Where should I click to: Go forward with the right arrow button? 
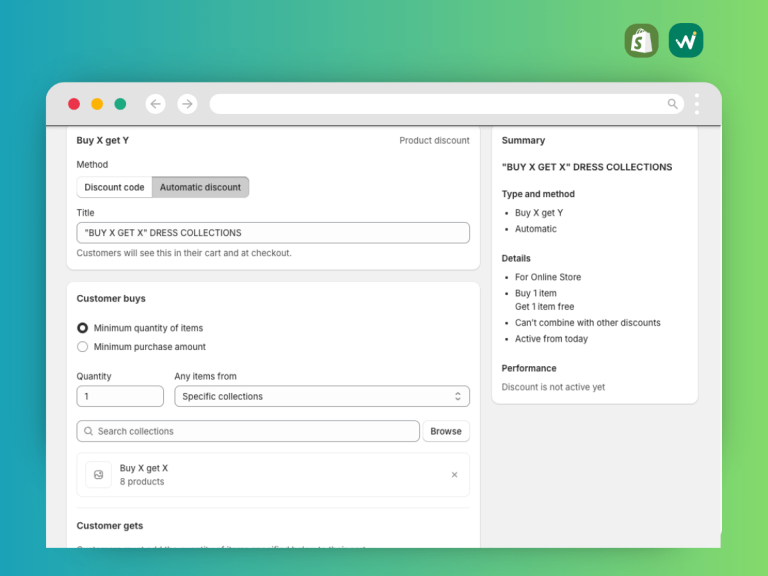187,104
